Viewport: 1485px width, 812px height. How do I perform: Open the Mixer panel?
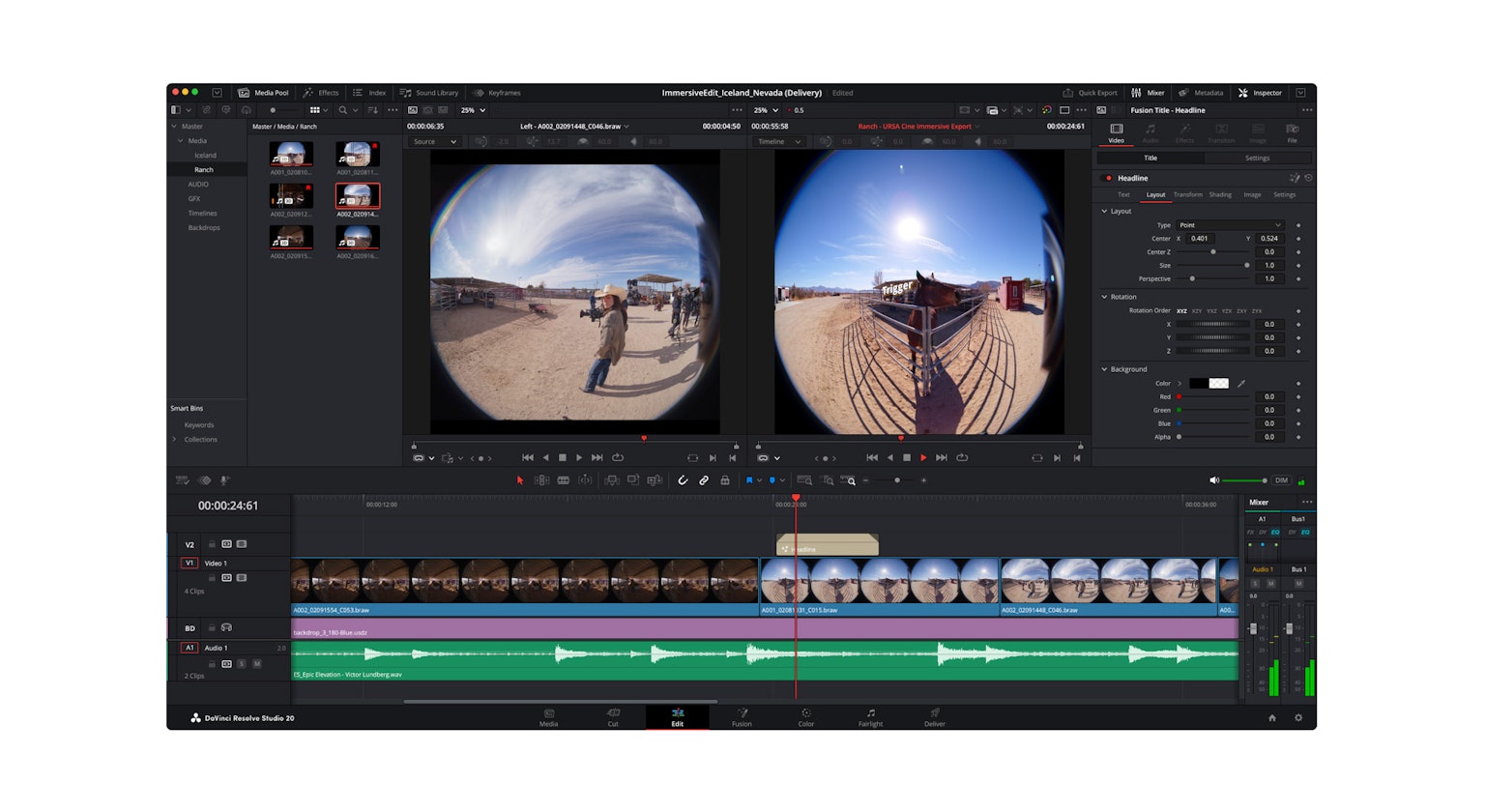[1150, 93]
